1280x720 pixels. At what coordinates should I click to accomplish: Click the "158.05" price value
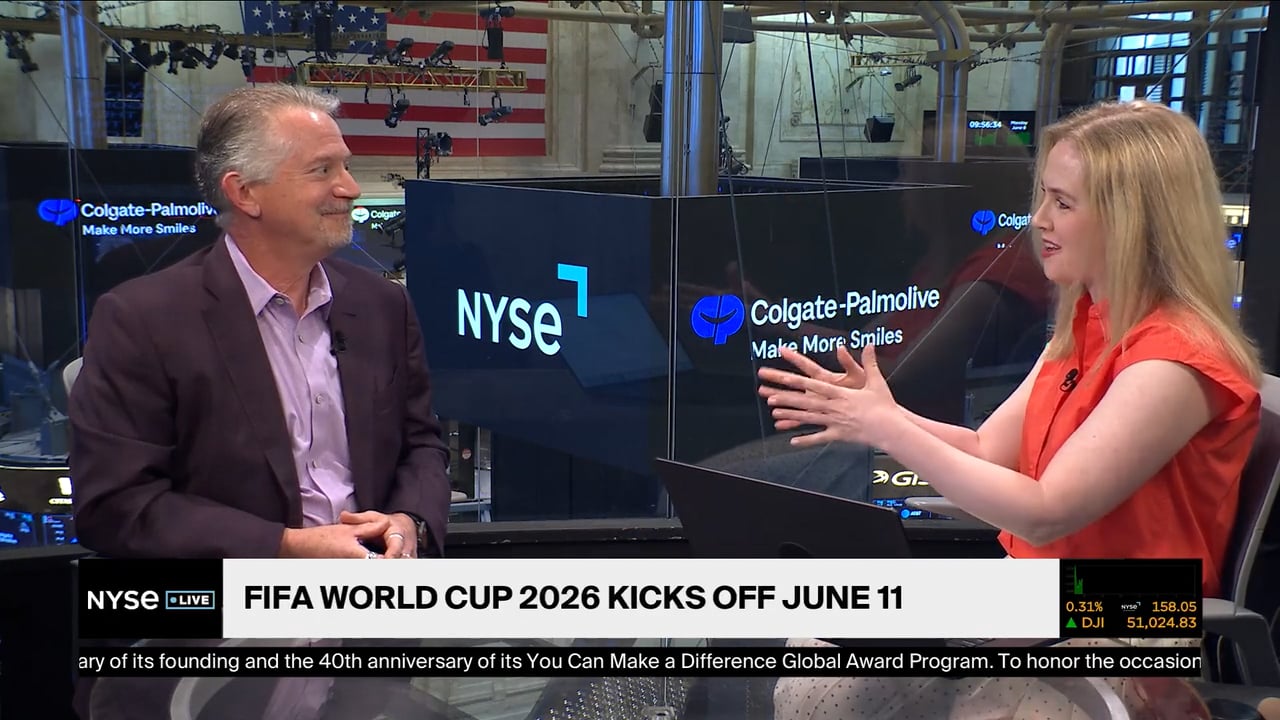click(x=1173, y=606)
